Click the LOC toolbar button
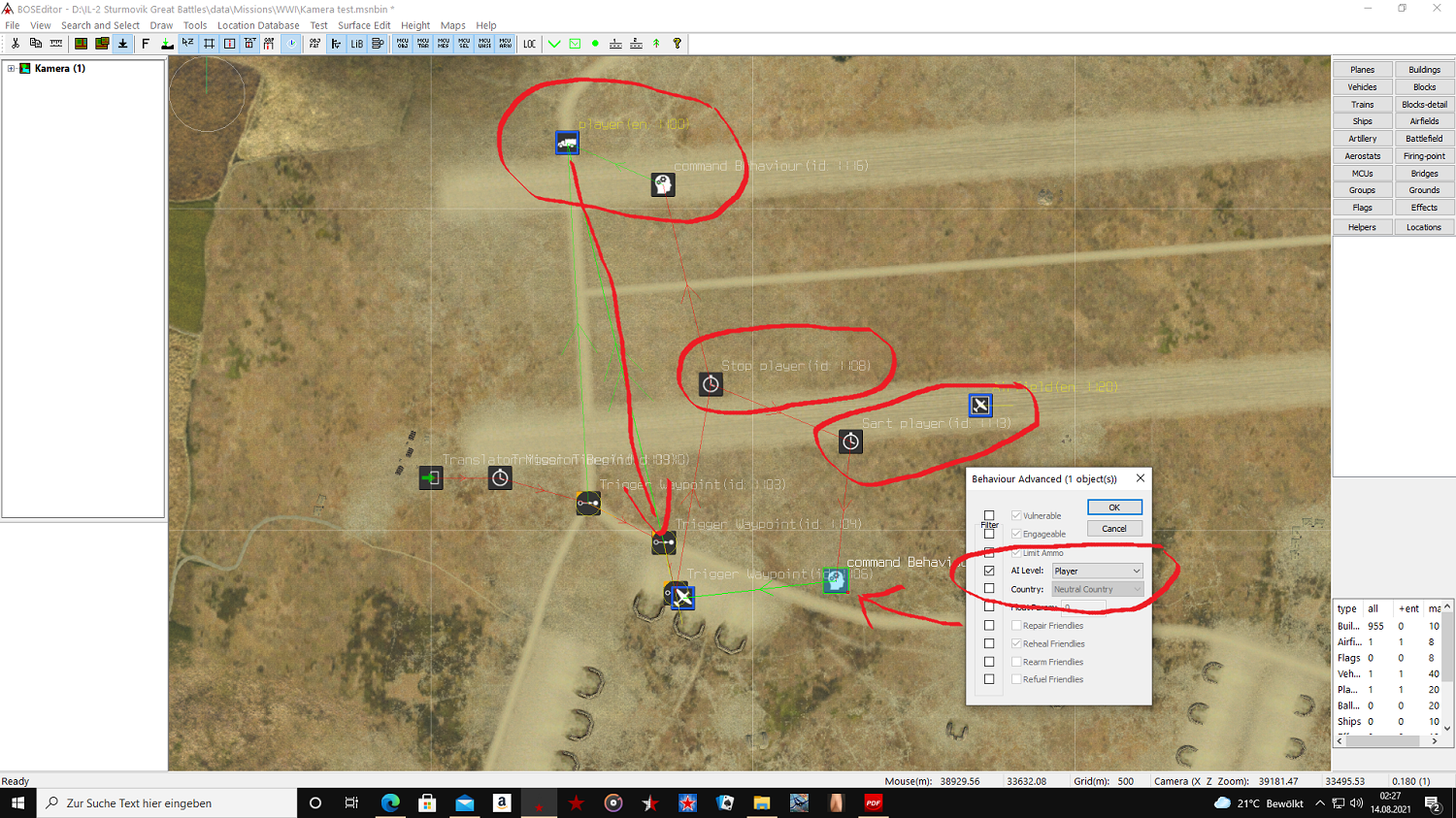 pos(529,44)
